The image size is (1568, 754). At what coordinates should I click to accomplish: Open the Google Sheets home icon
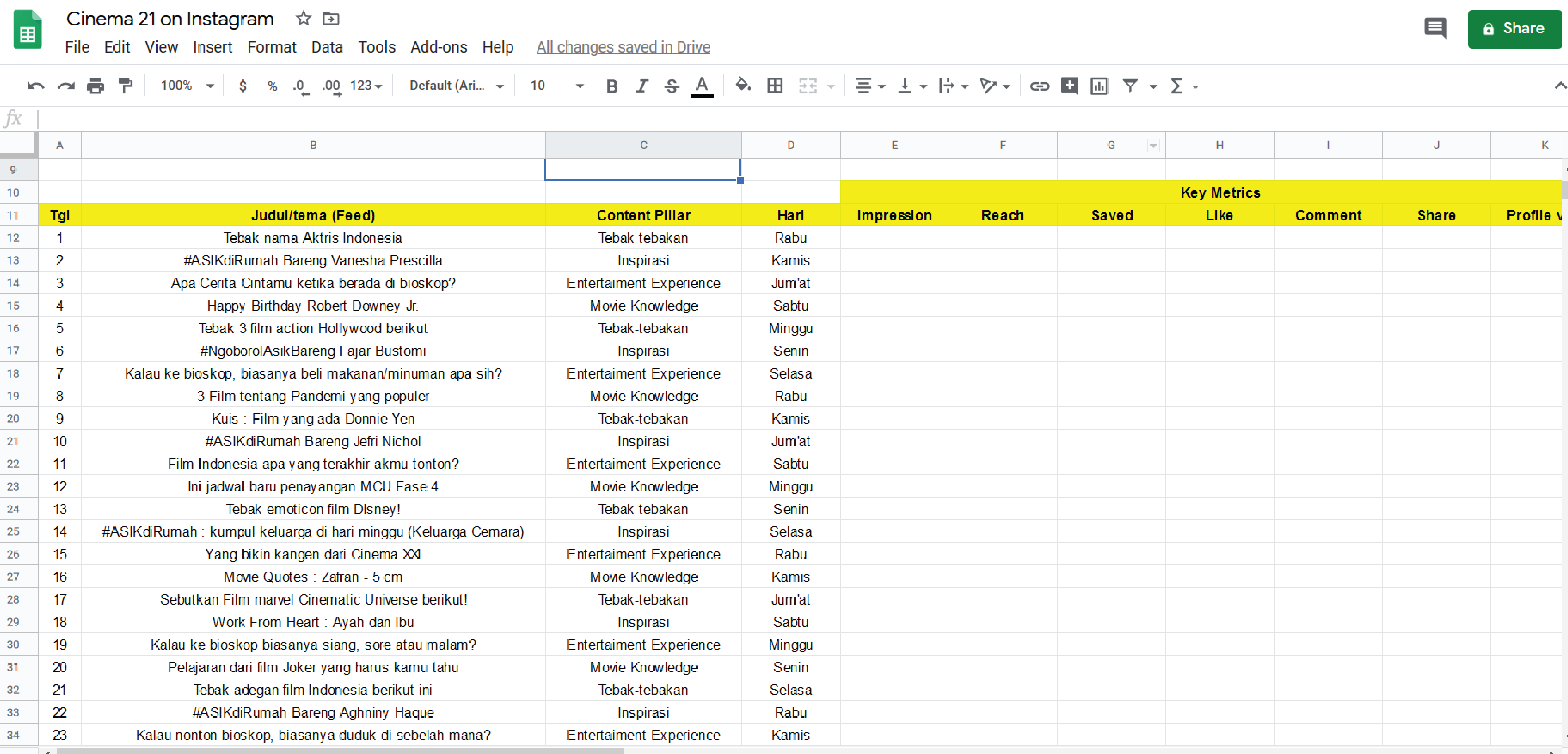28,30
